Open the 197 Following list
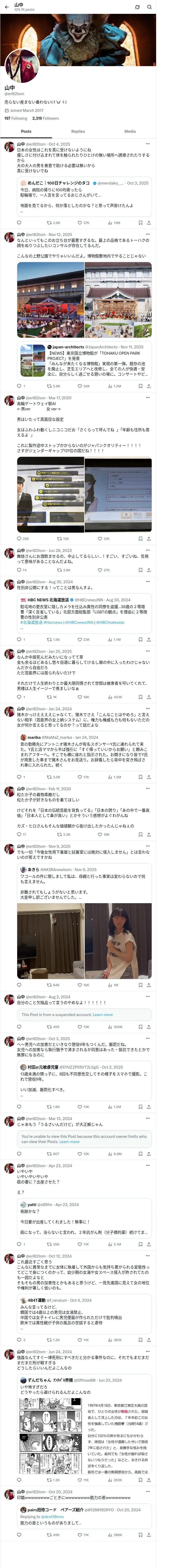This screenshot has width=172, height=1568. click(16, 119)
